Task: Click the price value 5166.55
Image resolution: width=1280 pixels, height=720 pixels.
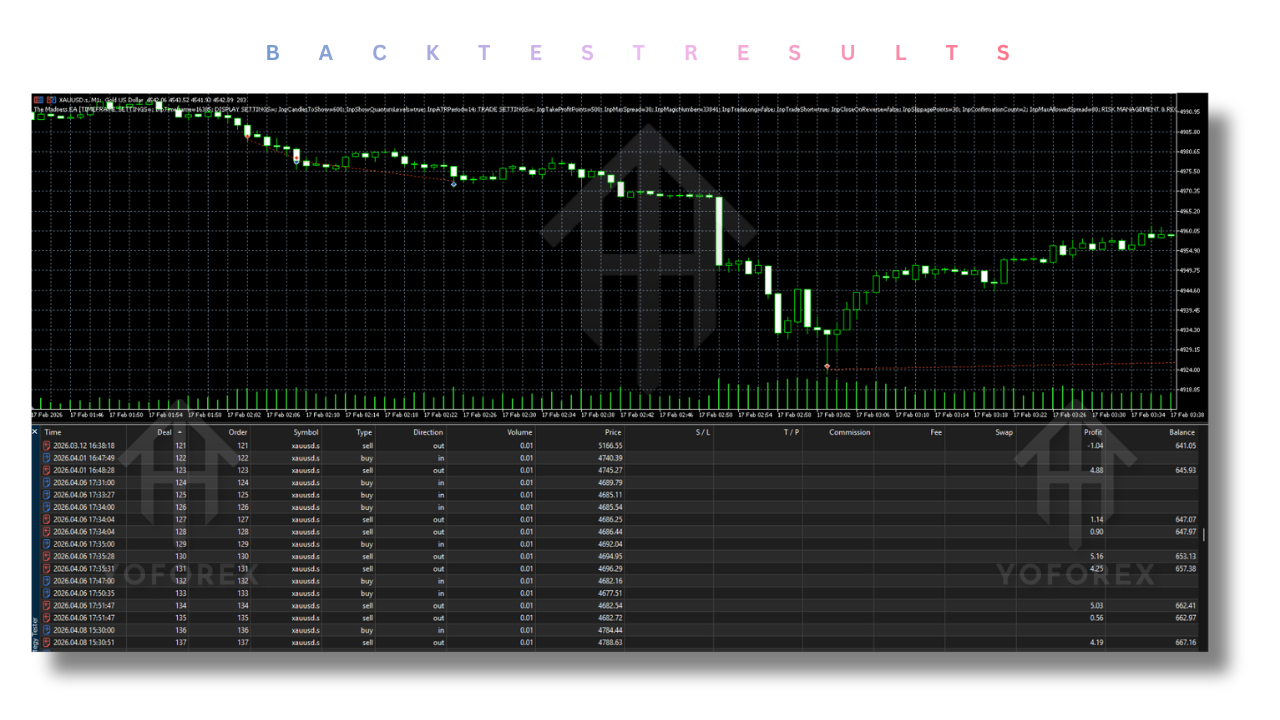Action: point(610,445)
